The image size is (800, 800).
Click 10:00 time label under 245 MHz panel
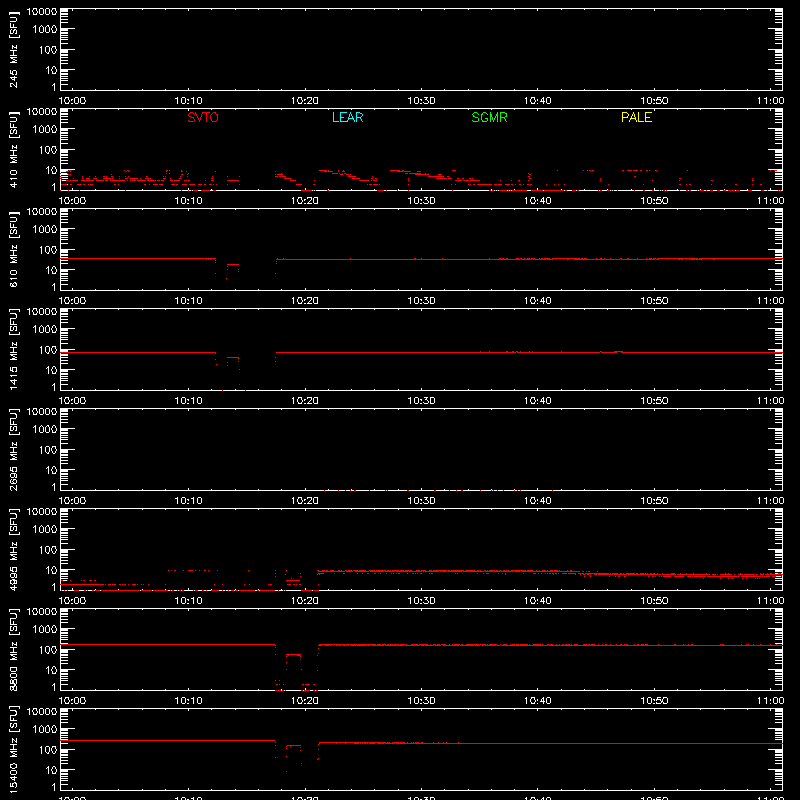coord(72,101)
